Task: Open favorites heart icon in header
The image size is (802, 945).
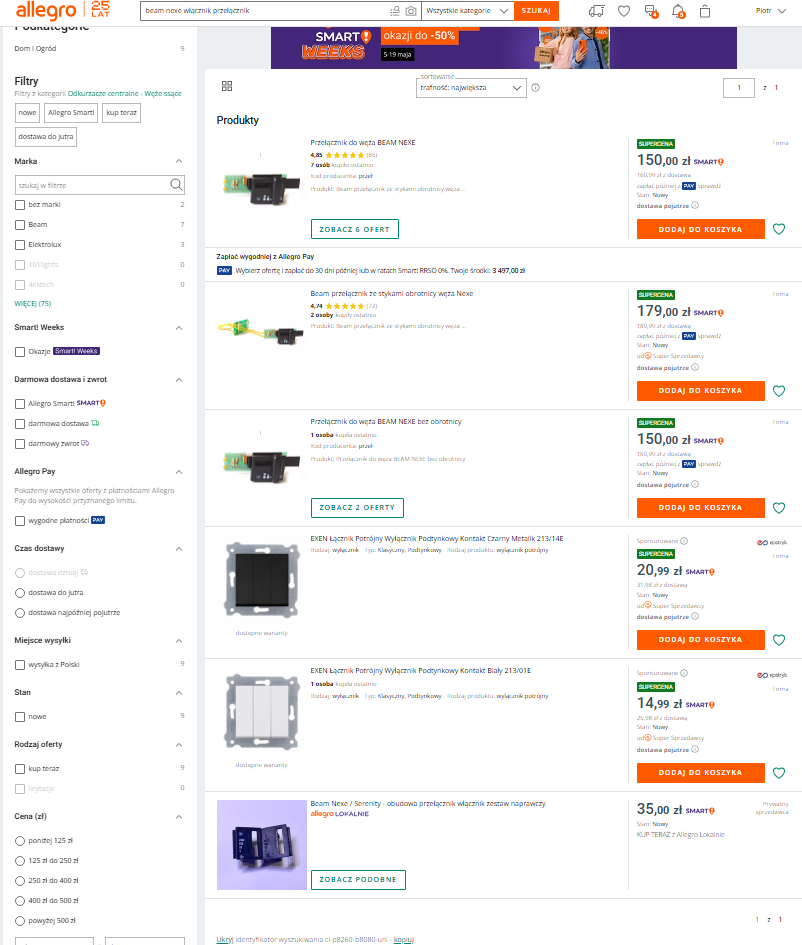Action: [x=624, y=11]
